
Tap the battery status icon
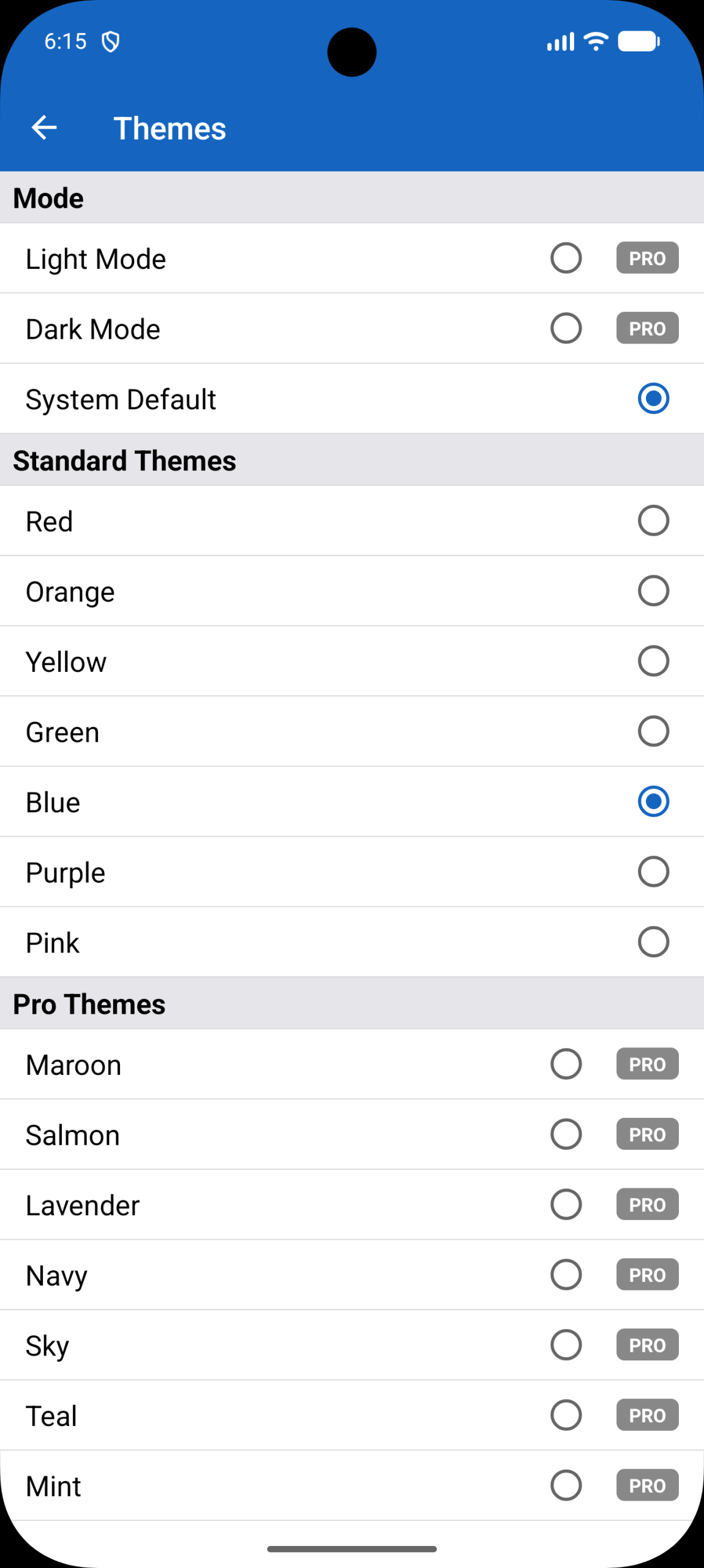tap(638, 41)
